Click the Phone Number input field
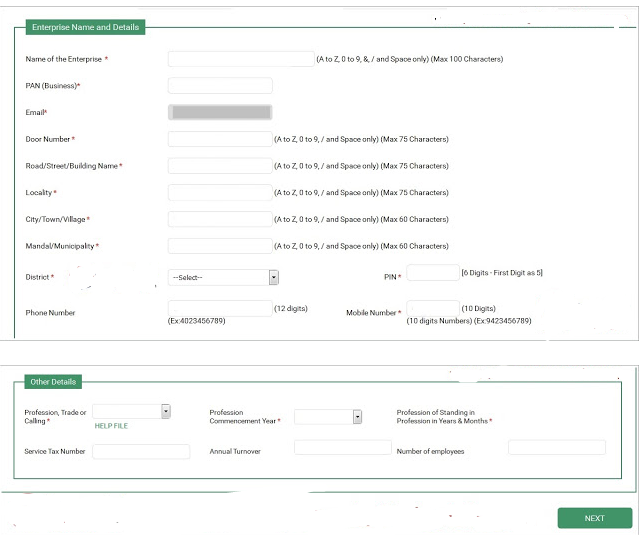Viewport: 641px width, 535px height. tap(220, 308)
